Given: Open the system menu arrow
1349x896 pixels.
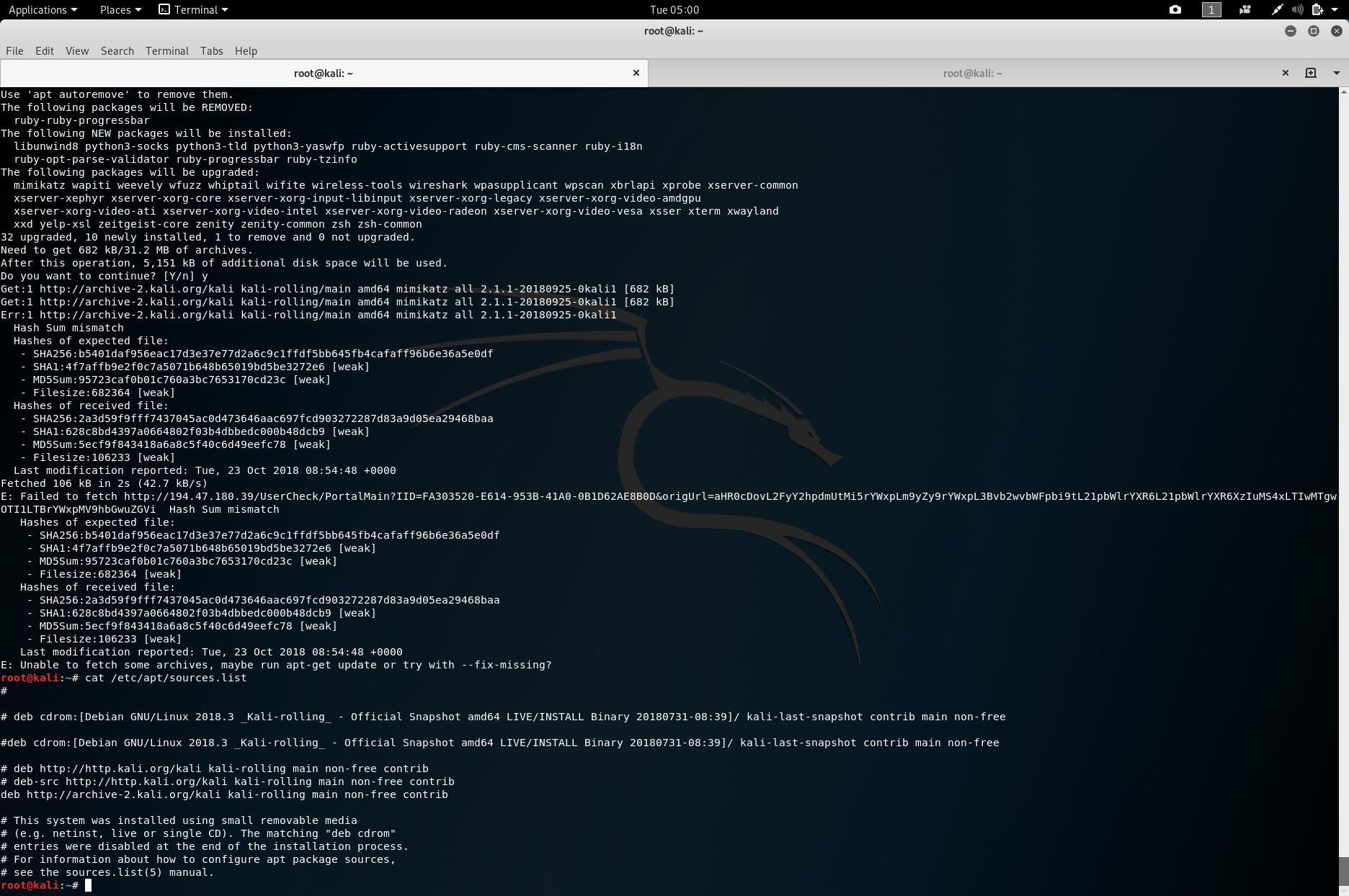Looking at the screenshot, I should point(1335,9).
